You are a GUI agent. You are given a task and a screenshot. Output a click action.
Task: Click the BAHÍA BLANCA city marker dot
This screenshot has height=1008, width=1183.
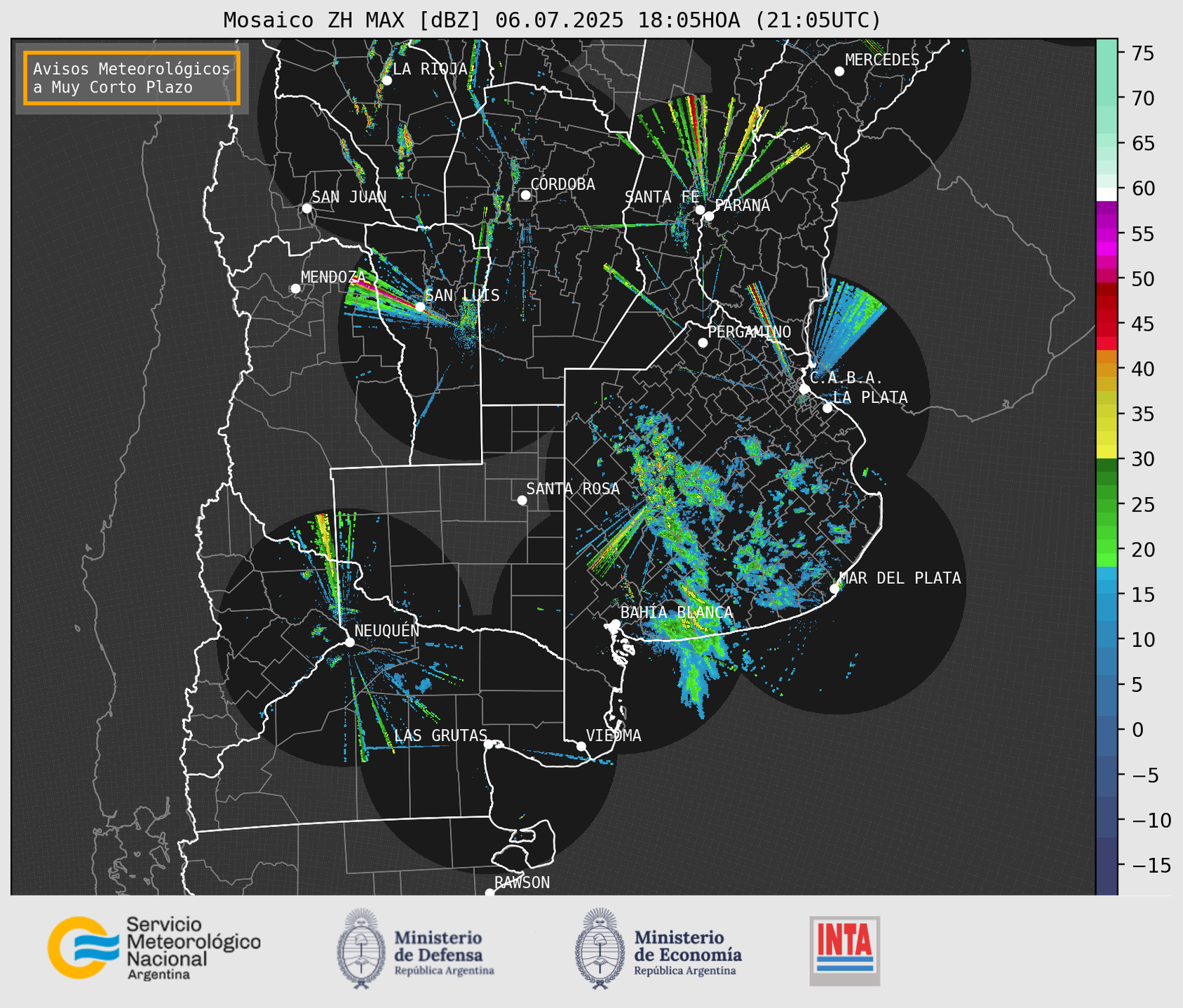pyautogui.click(x=615, y=624)
